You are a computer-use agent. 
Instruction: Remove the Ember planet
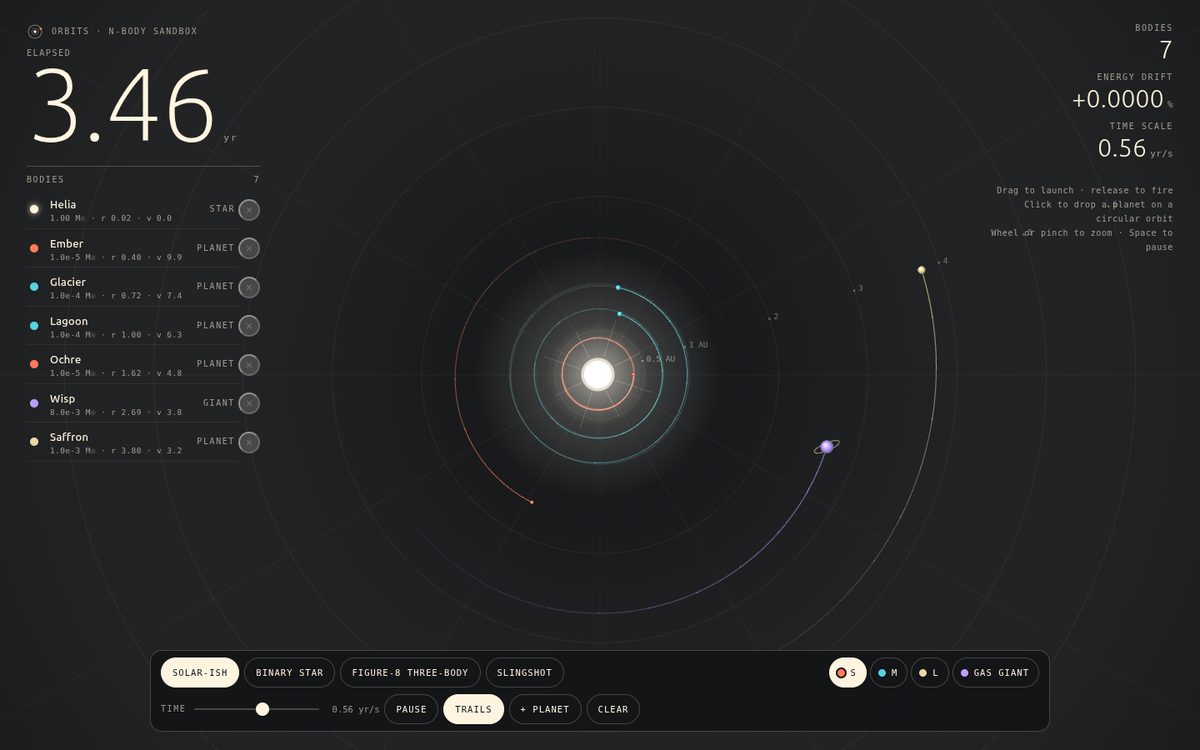click(249, 248)
